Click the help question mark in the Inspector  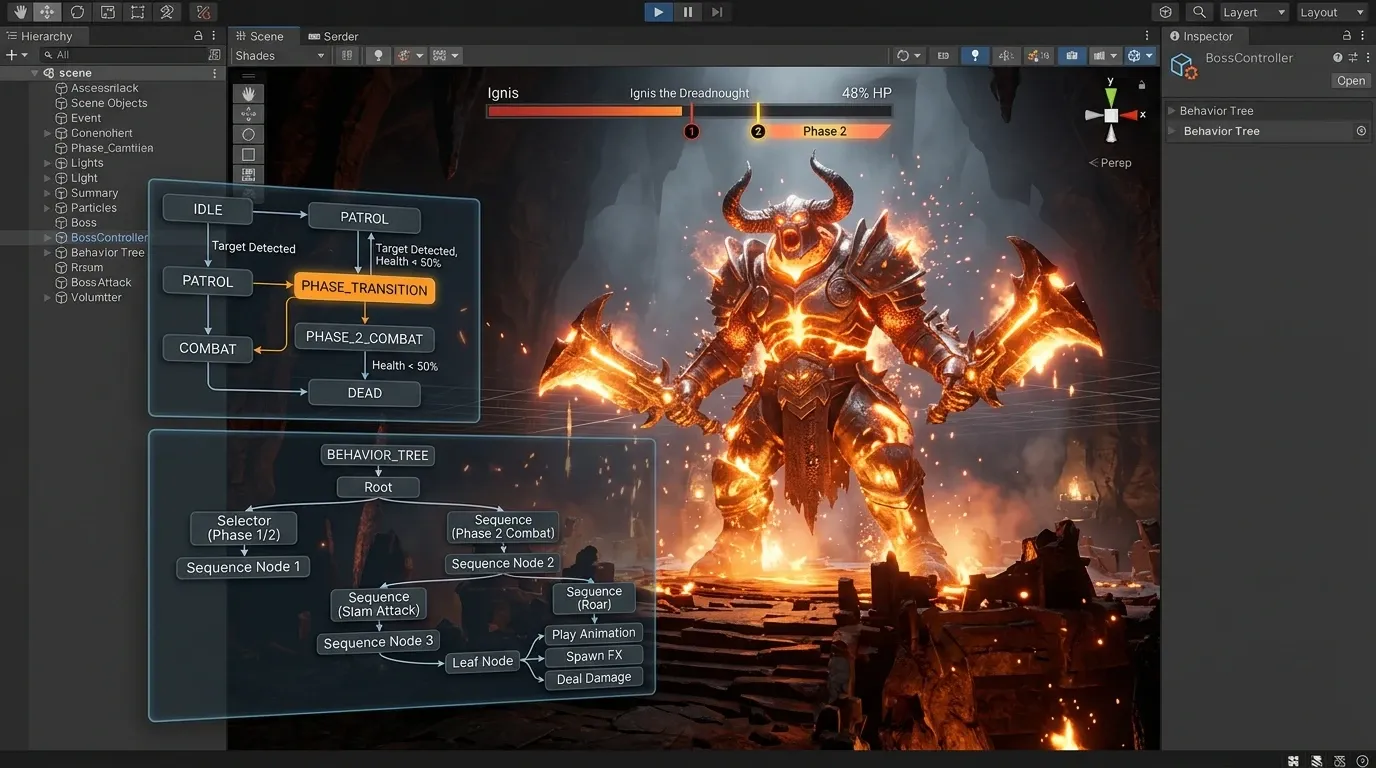1338,58
